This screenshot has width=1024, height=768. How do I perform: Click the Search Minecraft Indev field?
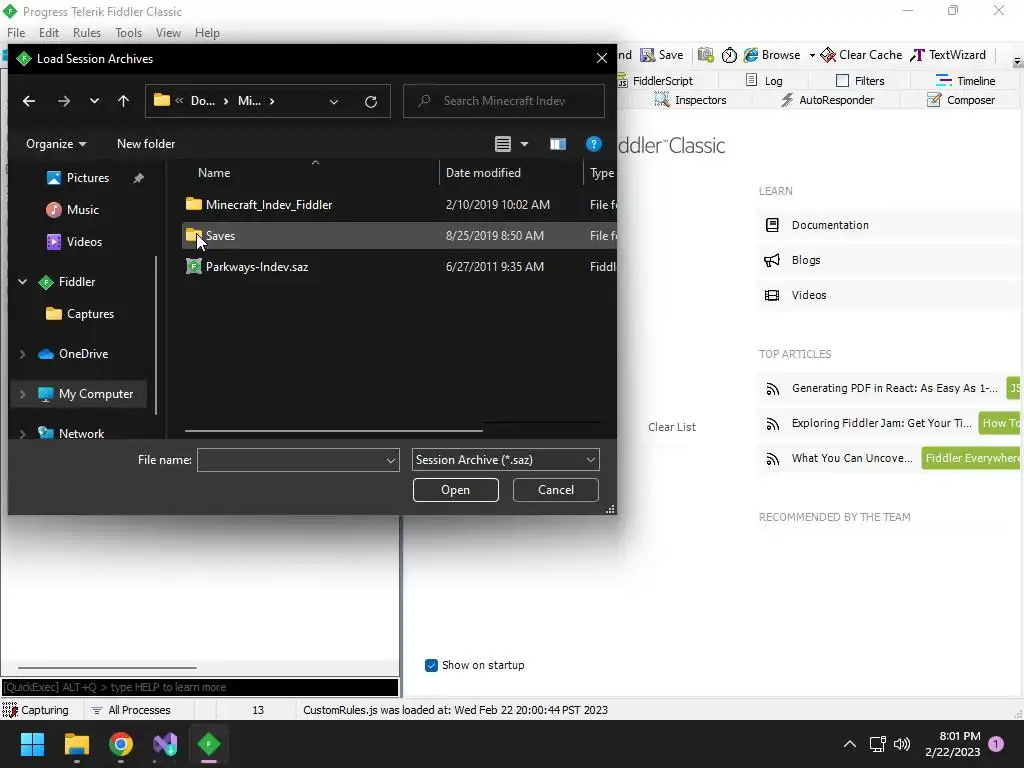(504, 101)
